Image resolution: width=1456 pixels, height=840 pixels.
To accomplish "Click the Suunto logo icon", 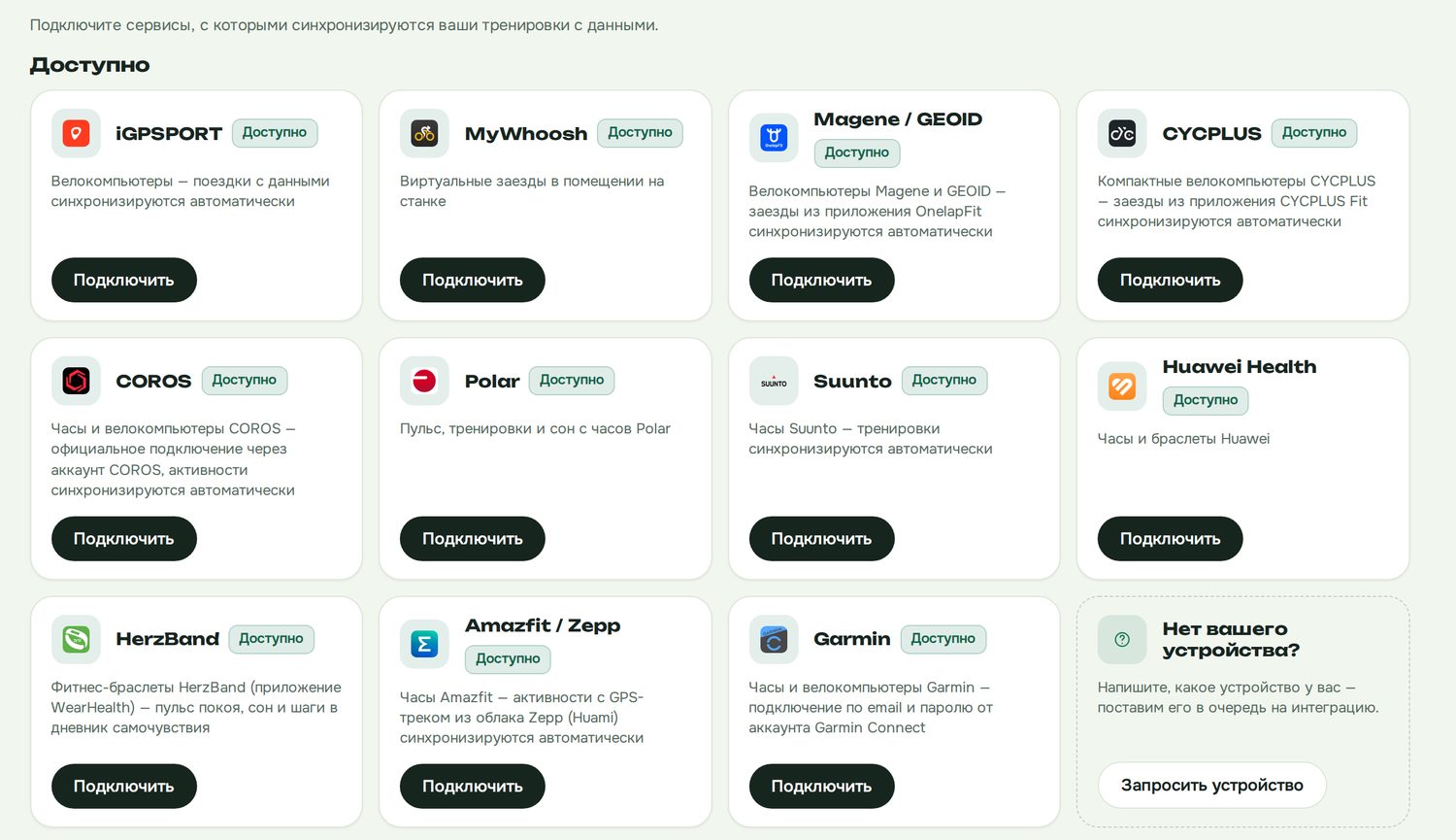I will 774,381.
